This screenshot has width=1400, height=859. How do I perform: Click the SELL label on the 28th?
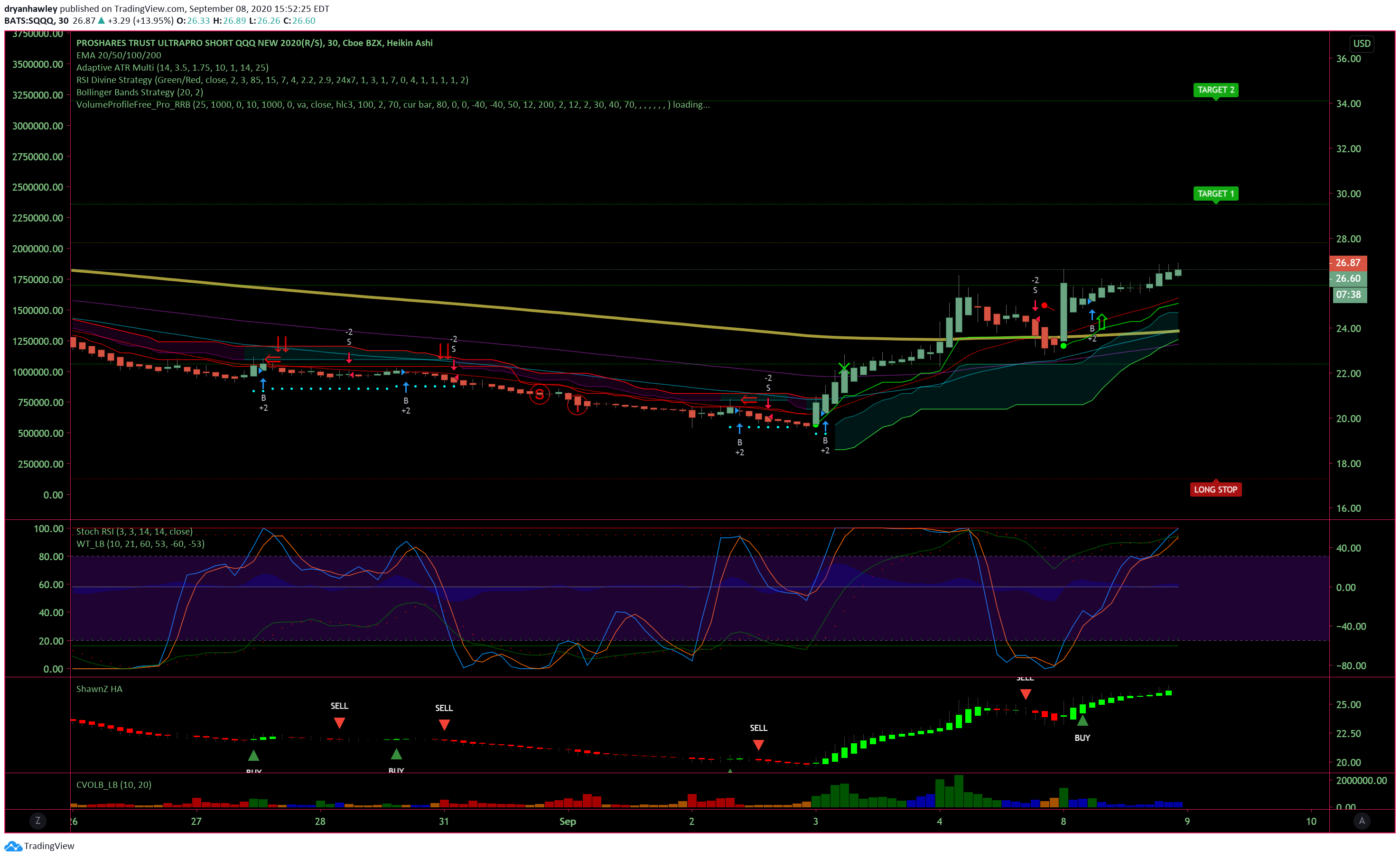339,706
